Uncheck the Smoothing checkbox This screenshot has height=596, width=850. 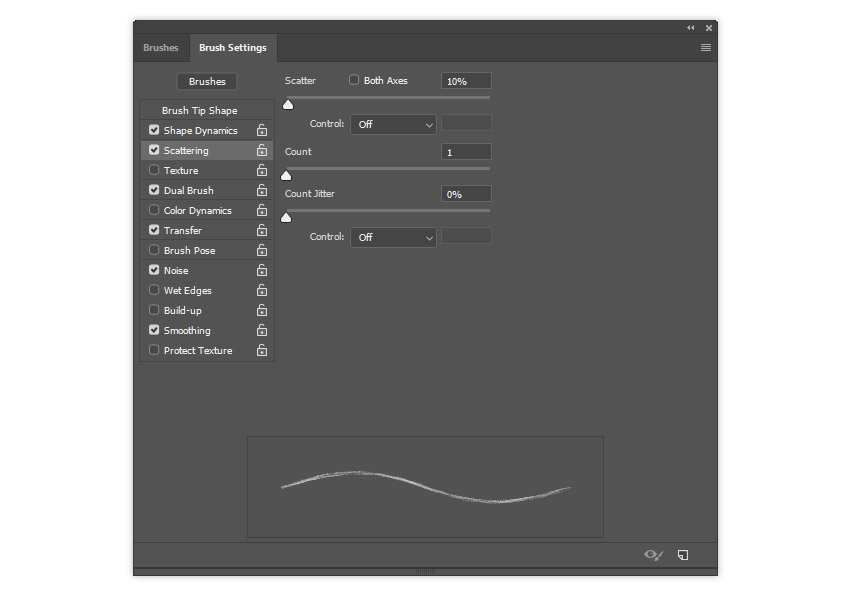[154, 330]
